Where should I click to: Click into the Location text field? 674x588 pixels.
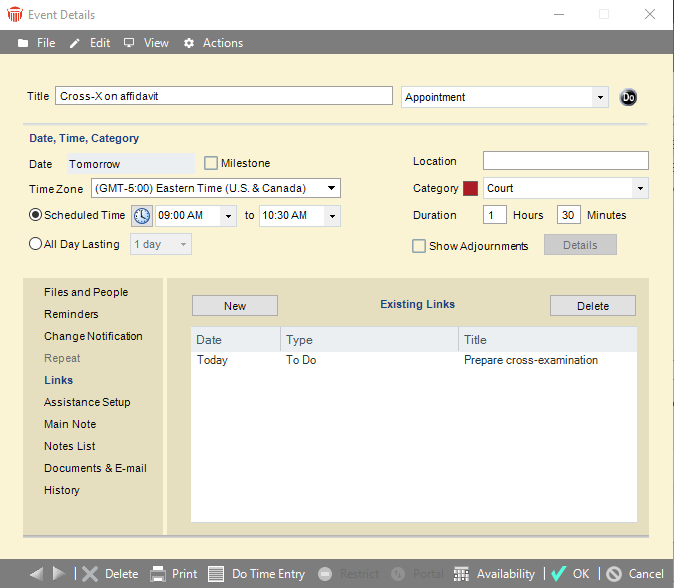[x=565, y=161]
